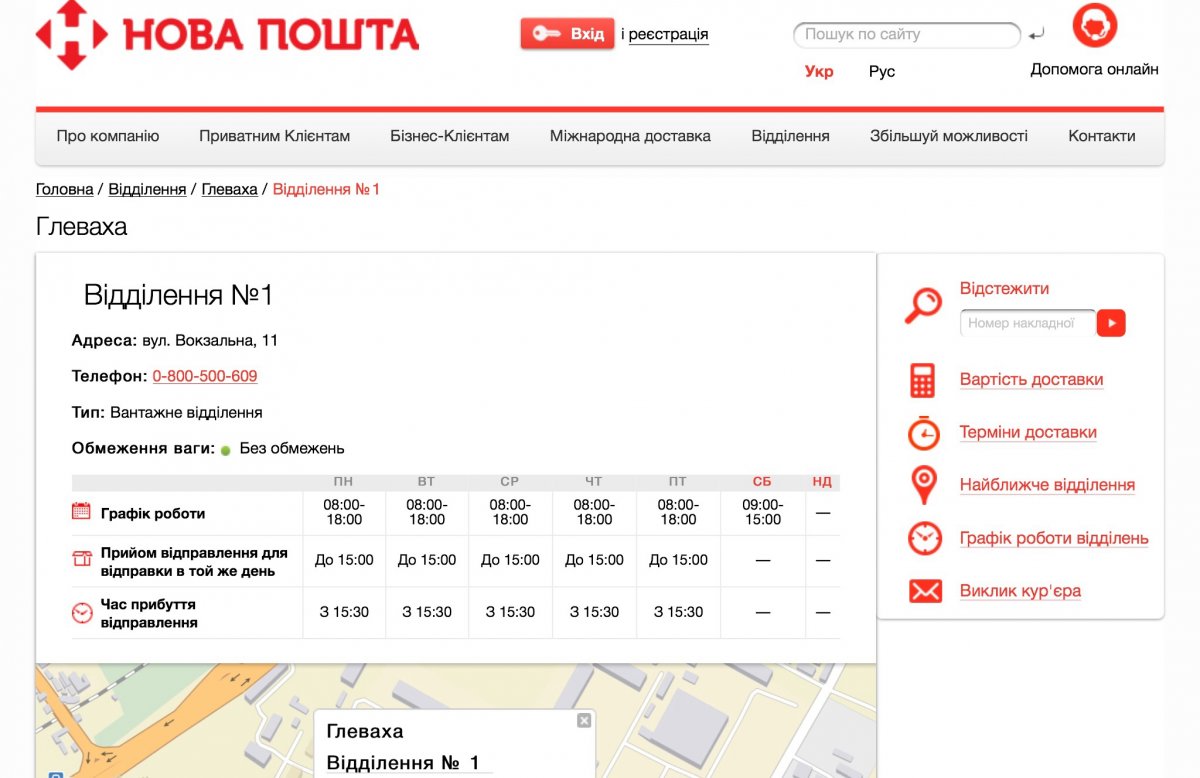Viewport: 1200px width, 778px height.
Task: Click the ПН column header
Action: pos(343,481)
